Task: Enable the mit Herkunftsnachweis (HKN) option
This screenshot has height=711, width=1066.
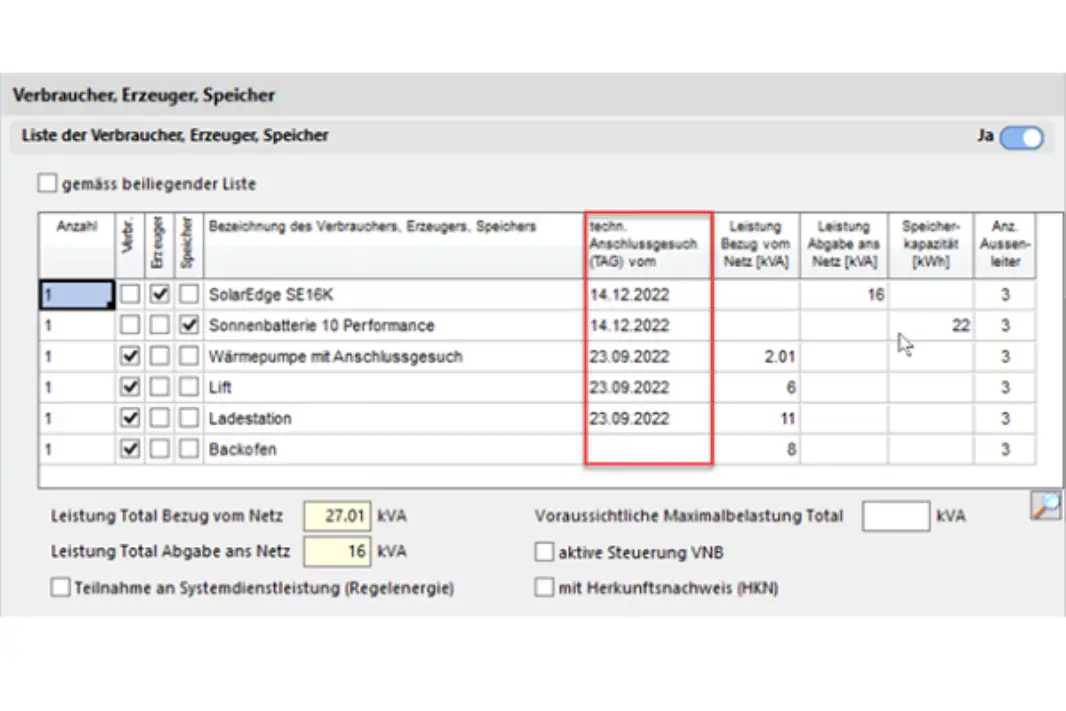Action: click(544, 588)
